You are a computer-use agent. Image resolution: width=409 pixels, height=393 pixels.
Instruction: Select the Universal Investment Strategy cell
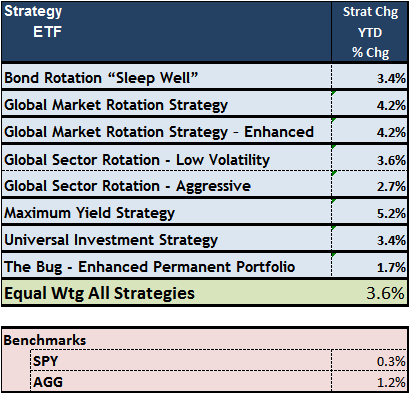(x=167, y=239)
